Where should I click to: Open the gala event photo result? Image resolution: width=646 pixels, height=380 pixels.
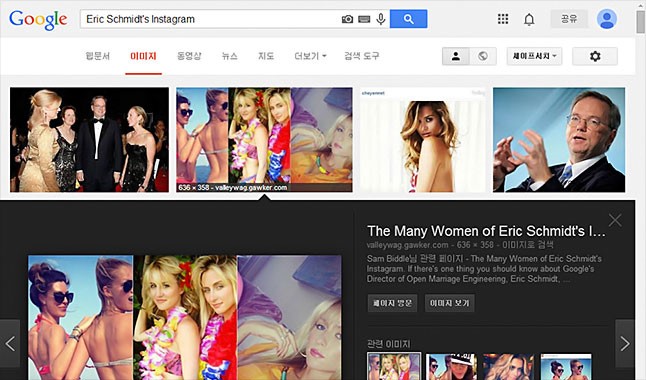(x=89, y=140)
